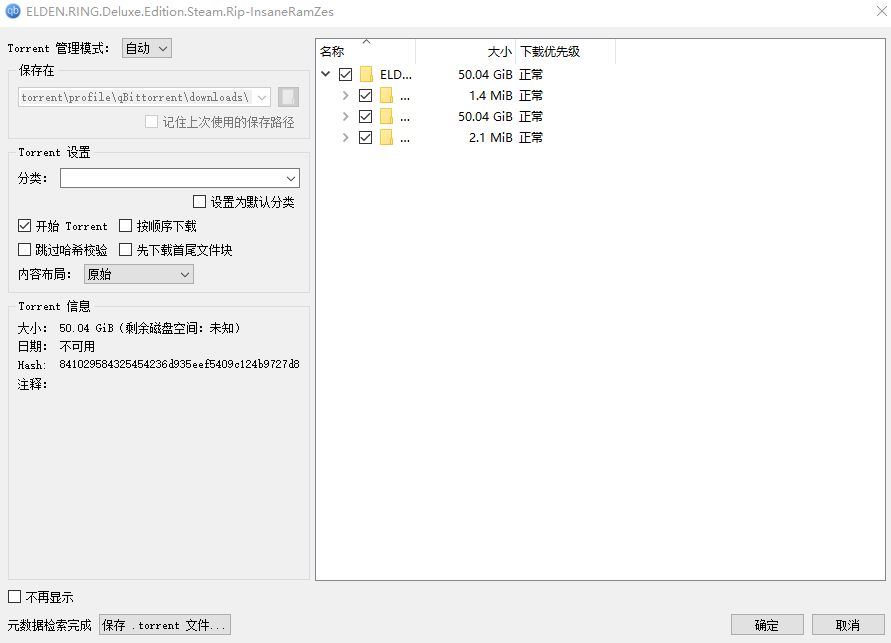Uncheck the root torrent file checkbox
891x643 pixels.
coord(344,74)
